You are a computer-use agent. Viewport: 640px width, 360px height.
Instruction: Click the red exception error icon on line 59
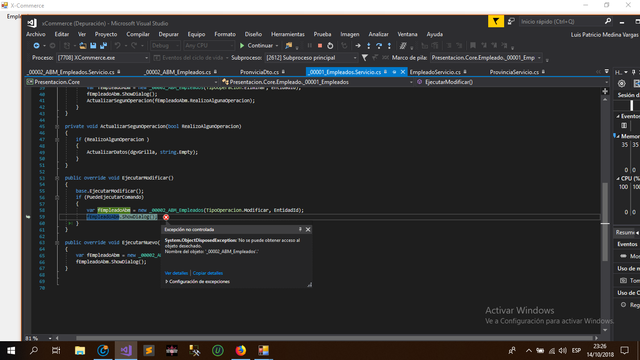pyautogui.click(x=166, y=217)
